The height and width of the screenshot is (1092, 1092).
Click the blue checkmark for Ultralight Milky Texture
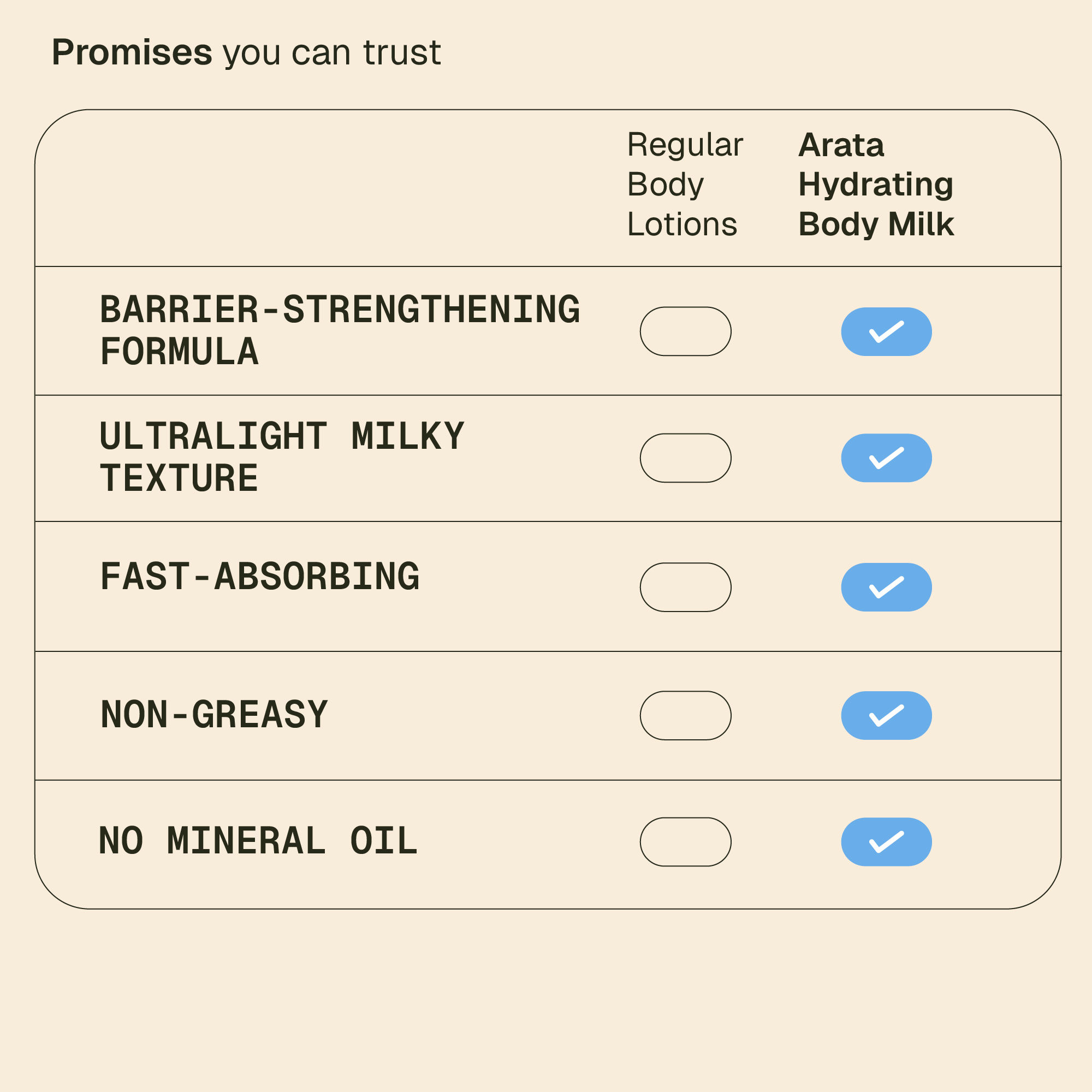point(886,458)
